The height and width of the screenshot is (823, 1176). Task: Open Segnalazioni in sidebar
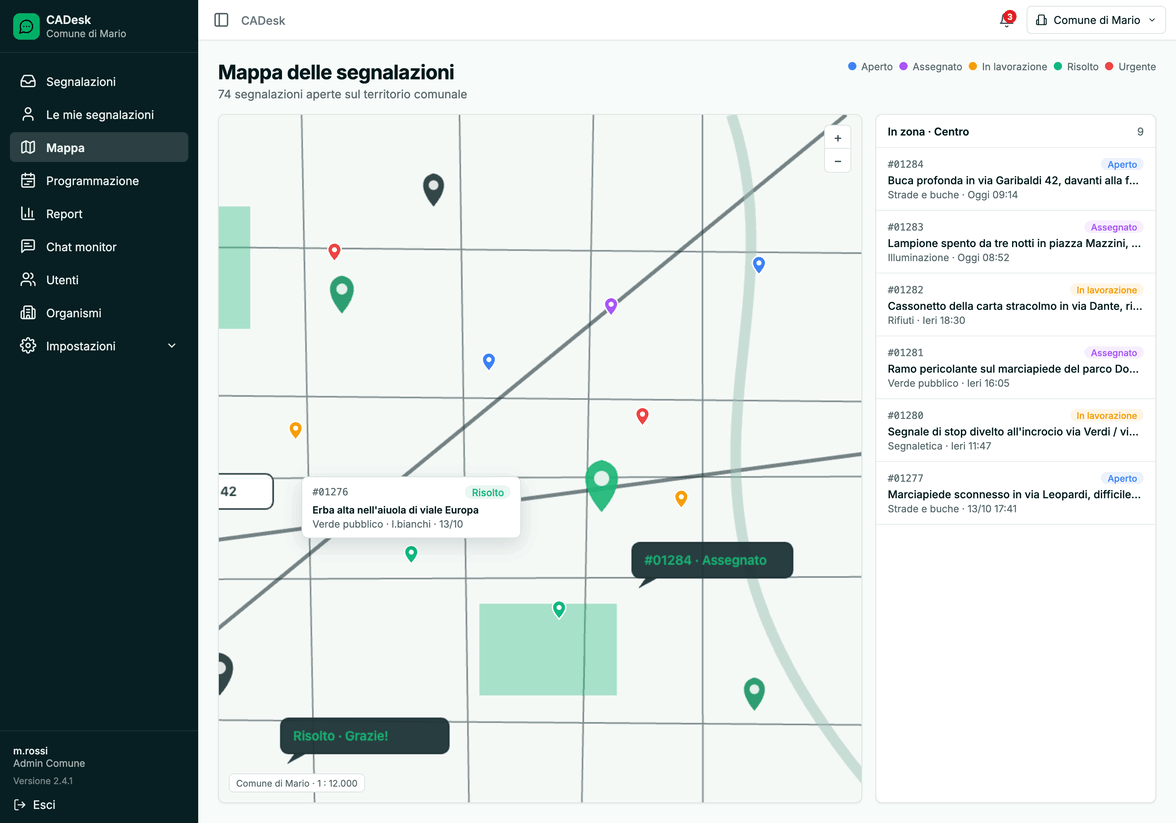tap(99, 82)
